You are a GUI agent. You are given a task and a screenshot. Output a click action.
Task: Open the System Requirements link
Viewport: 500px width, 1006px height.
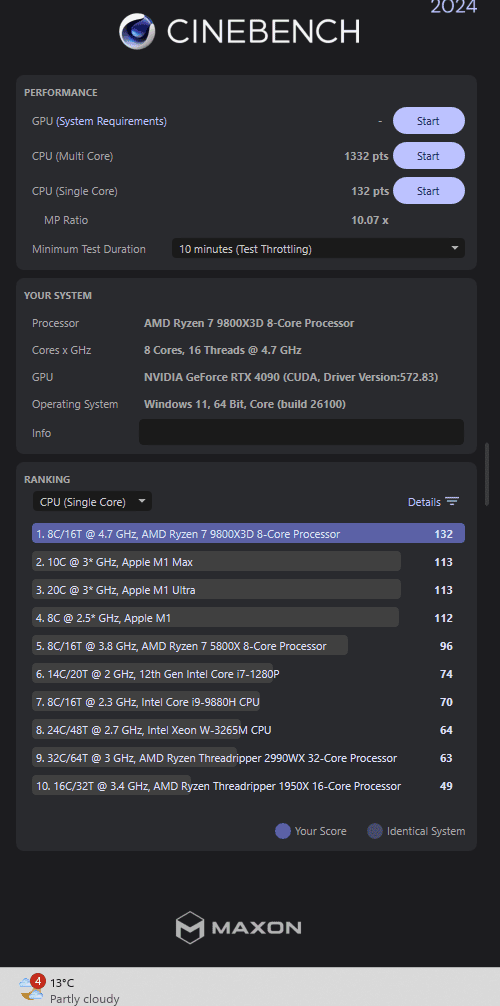click(x=112, y=121)
